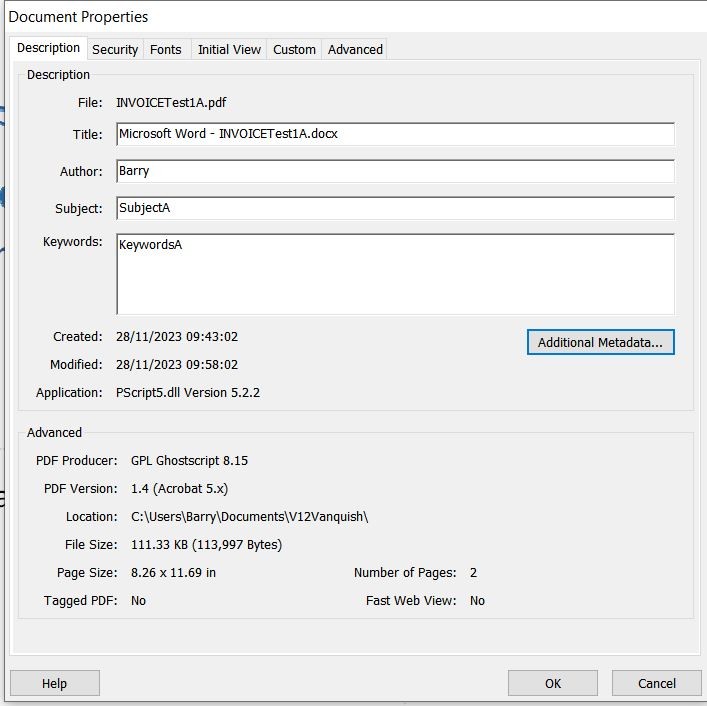Click the PDF Version value 1.4 (Acrobat 5.x)
This screenshot has height=706, width=707.
coord(179,489)
